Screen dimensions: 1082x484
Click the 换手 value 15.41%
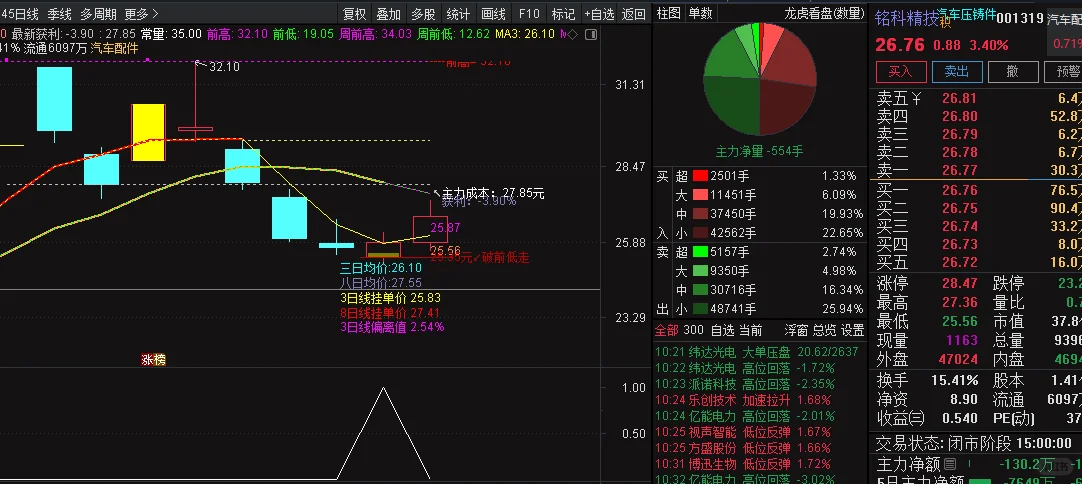click(956, 380)
